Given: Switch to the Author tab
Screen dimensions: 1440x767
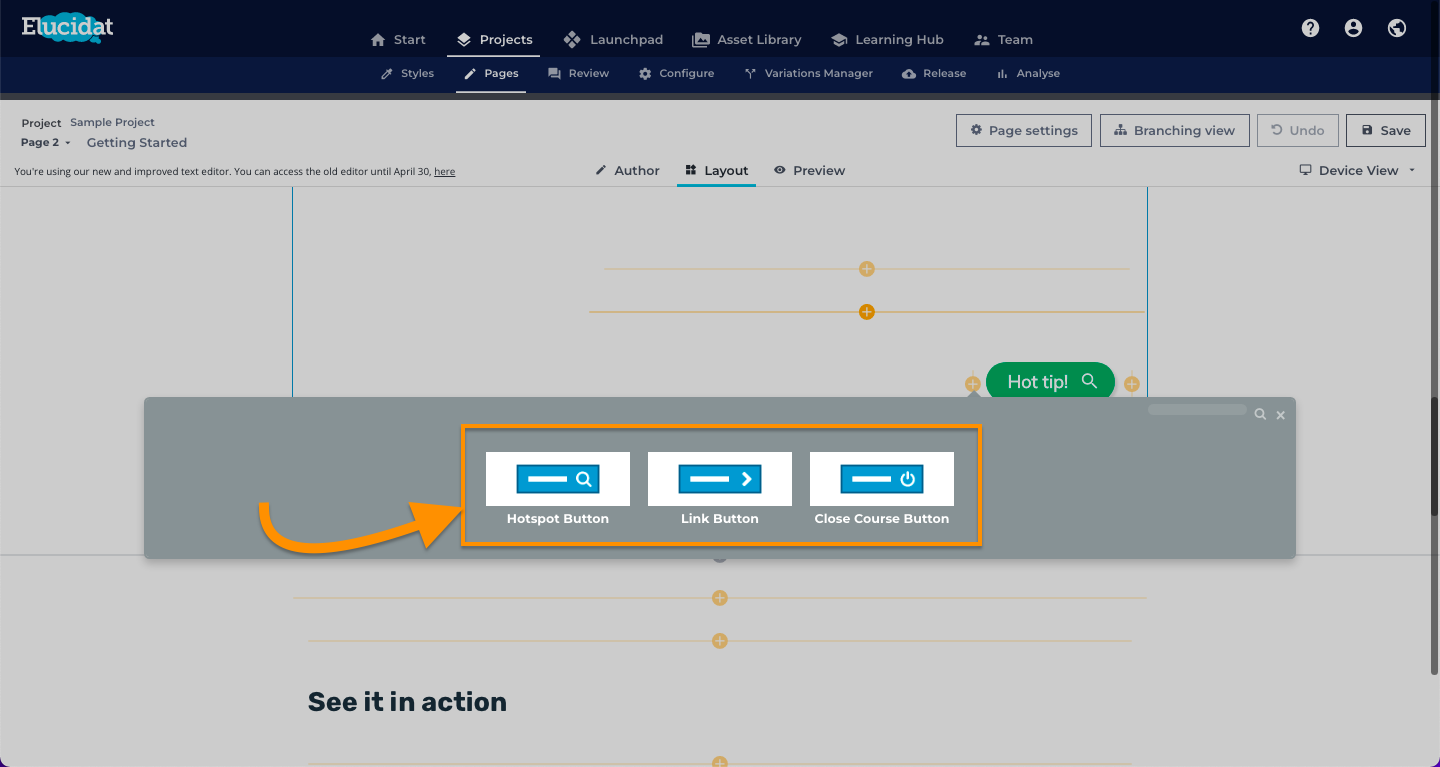Looking at the screenshot, I should [x=627, y=171].
